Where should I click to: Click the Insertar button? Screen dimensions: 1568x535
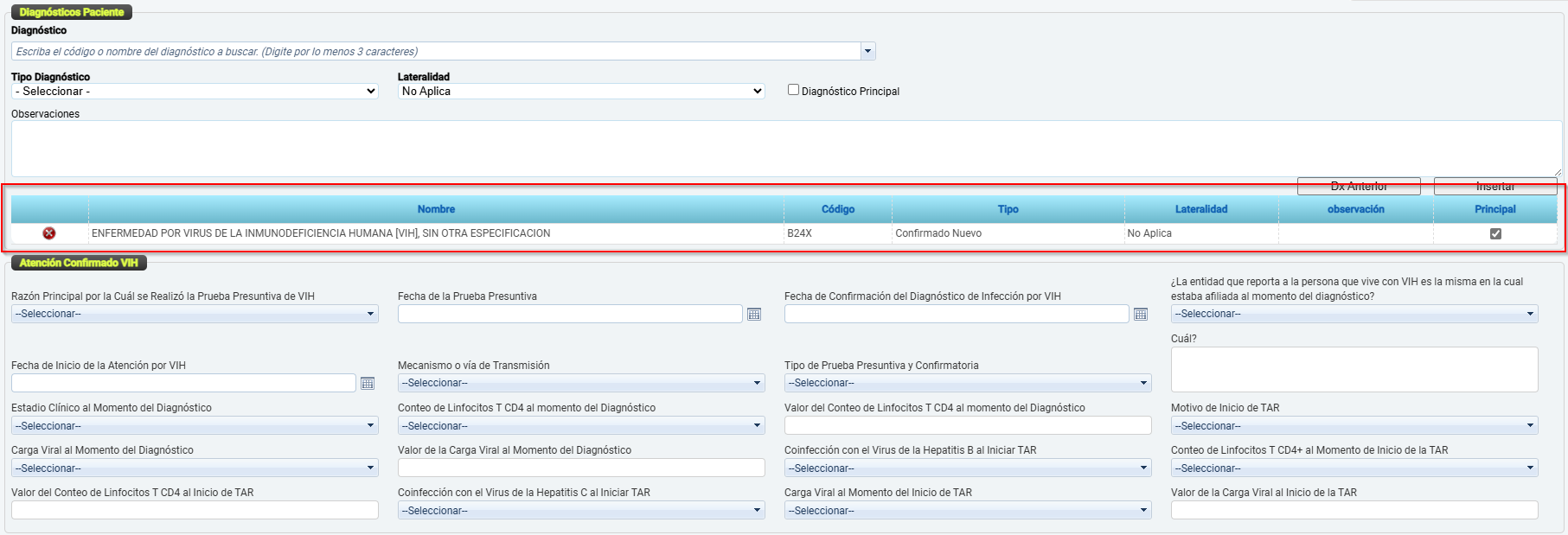pyautogui.click(x=1495, y=186)
